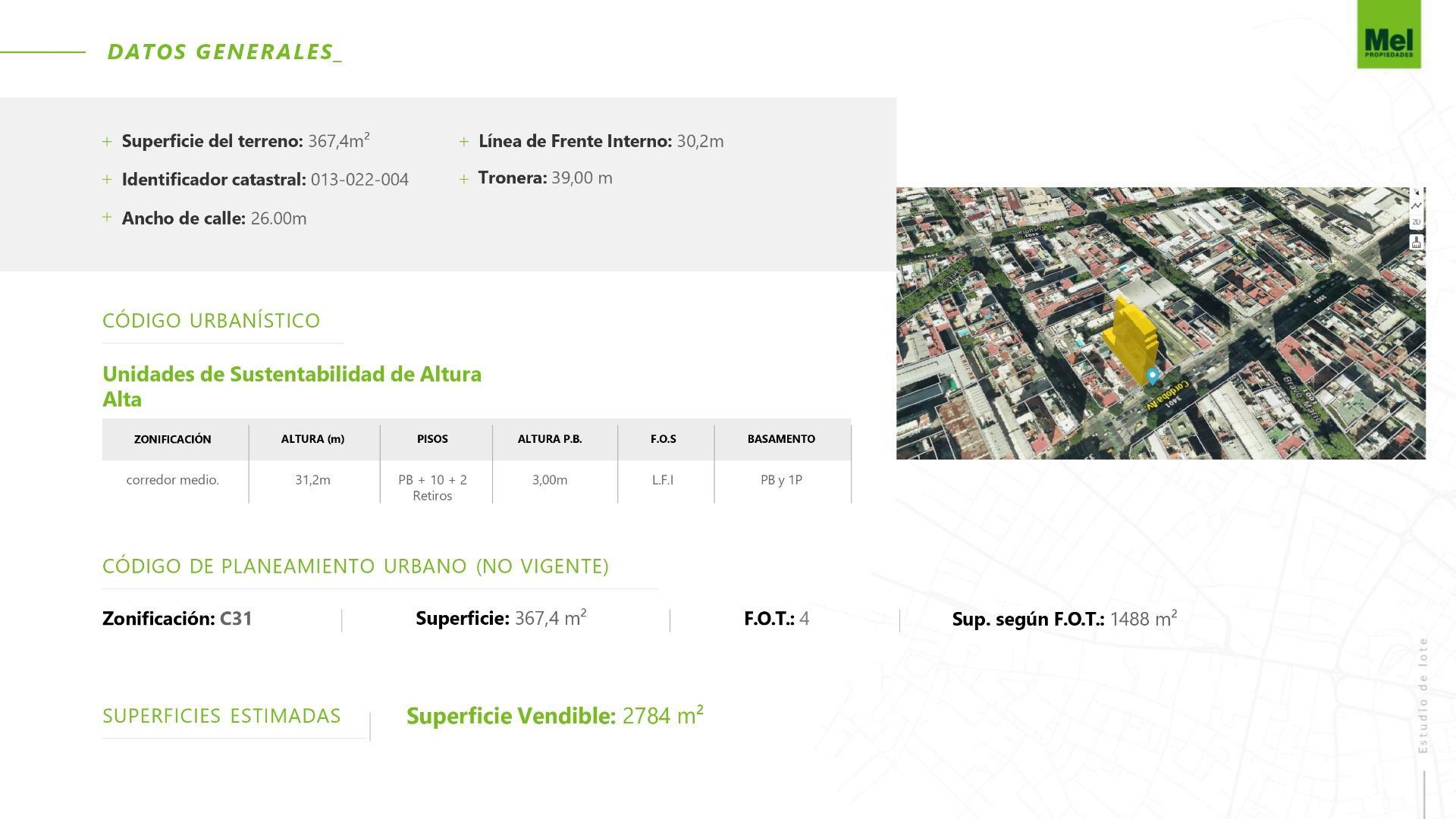This screenshot has height=819, width=1456.
Task: Click the blue location pin marker
Action: pyautogui.click(x=1152, y=375)
